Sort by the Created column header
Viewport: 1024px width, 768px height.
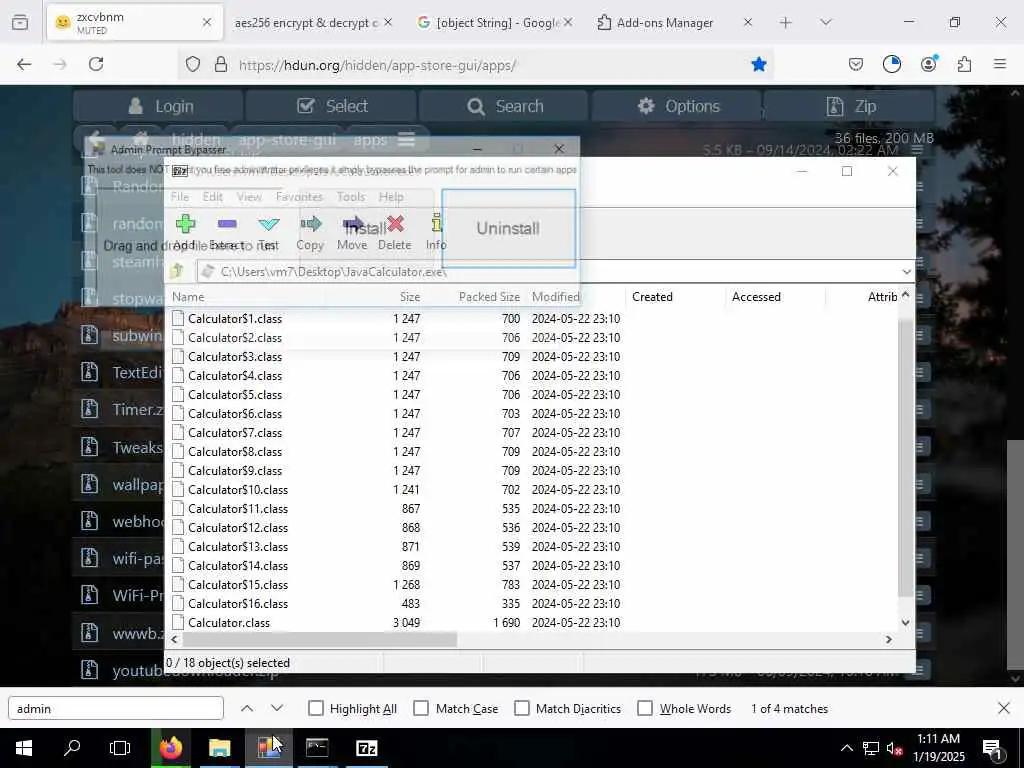(675, 296)
